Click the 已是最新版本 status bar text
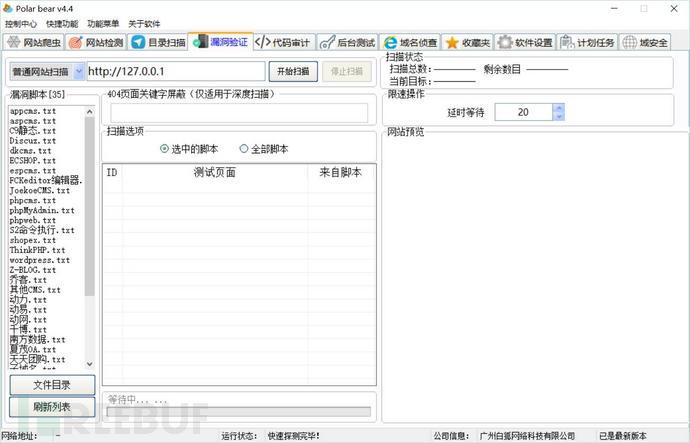 (623, 436)
